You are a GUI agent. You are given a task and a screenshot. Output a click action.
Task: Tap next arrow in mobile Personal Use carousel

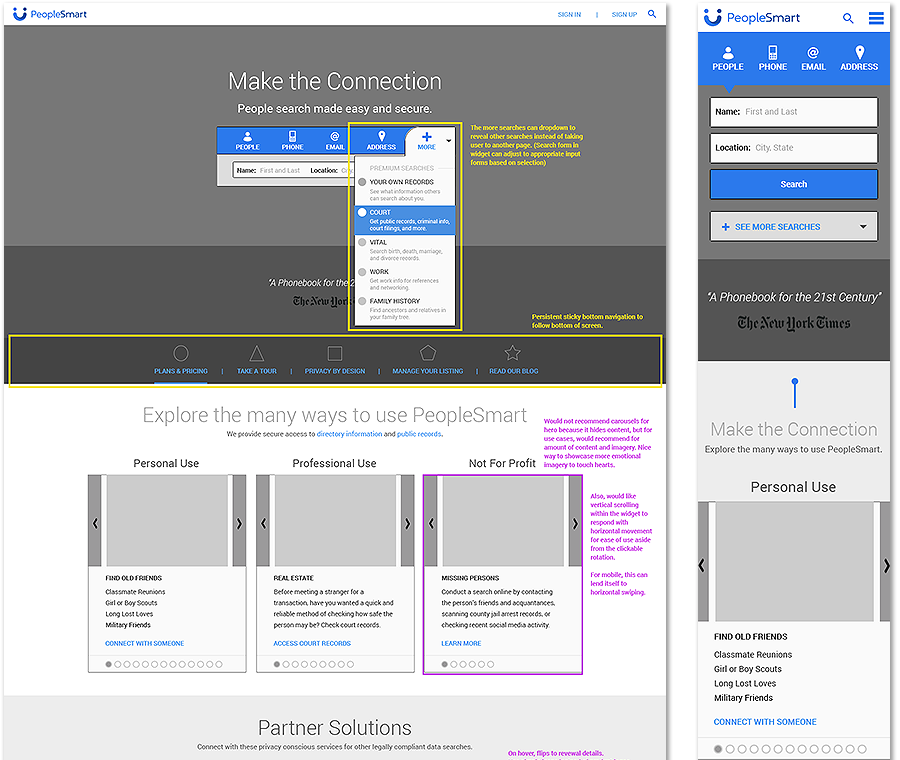point(886,565)
